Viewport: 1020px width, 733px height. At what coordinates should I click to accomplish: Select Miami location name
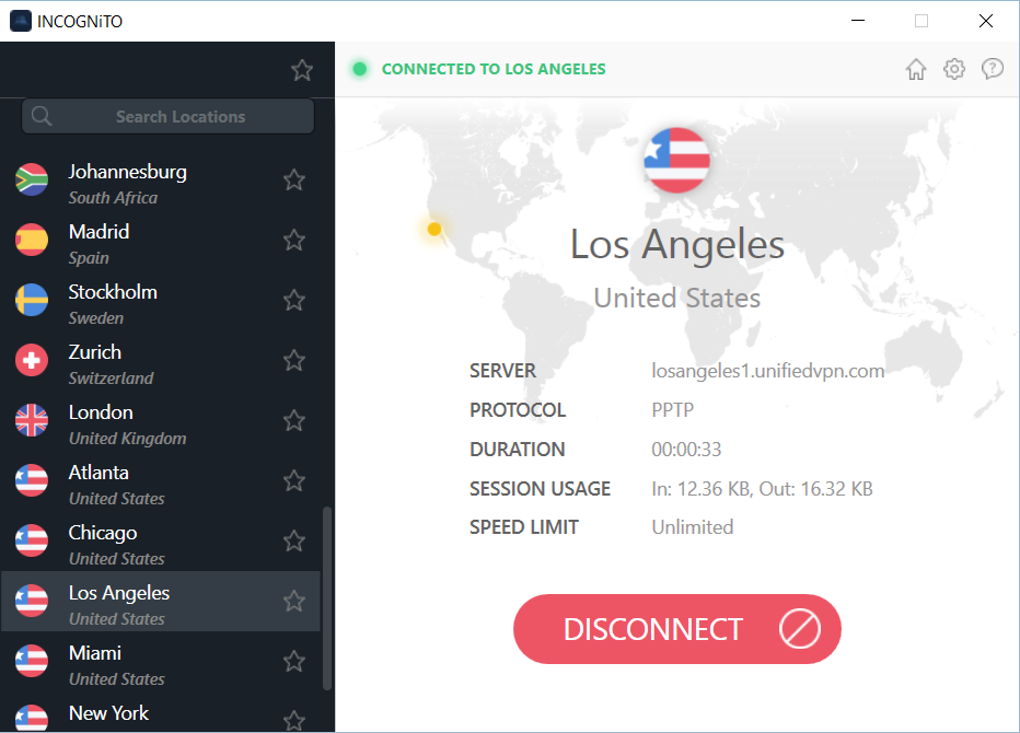click(95, 653)
